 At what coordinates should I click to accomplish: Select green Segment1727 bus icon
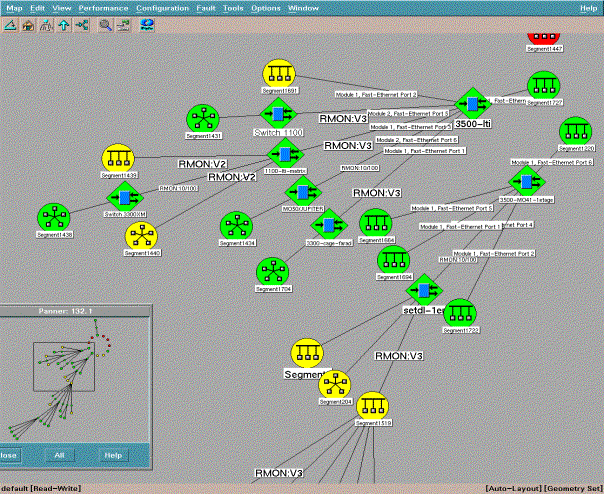pos(544,86)
